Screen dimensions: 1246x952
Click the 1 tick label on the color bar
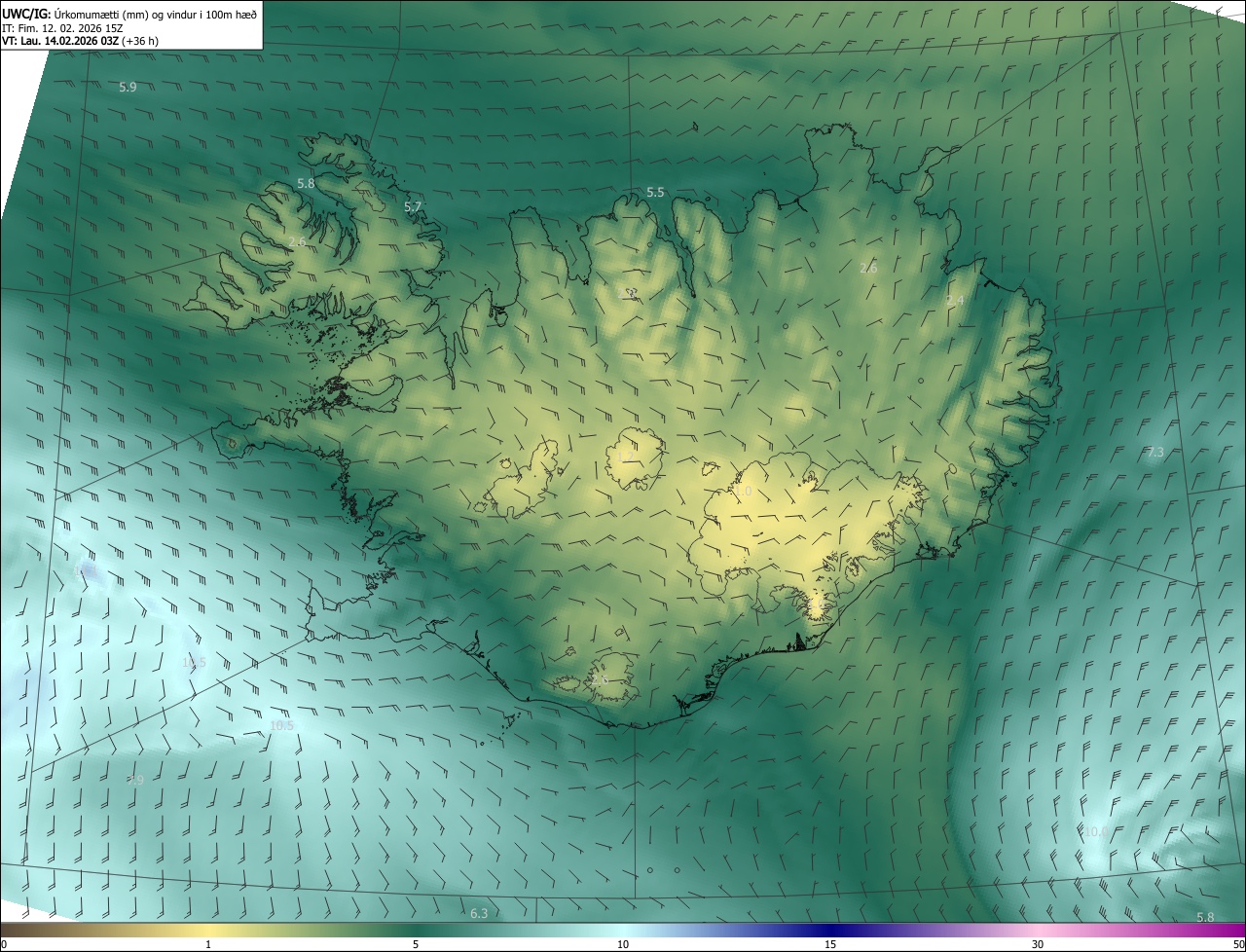pos(208,944)
